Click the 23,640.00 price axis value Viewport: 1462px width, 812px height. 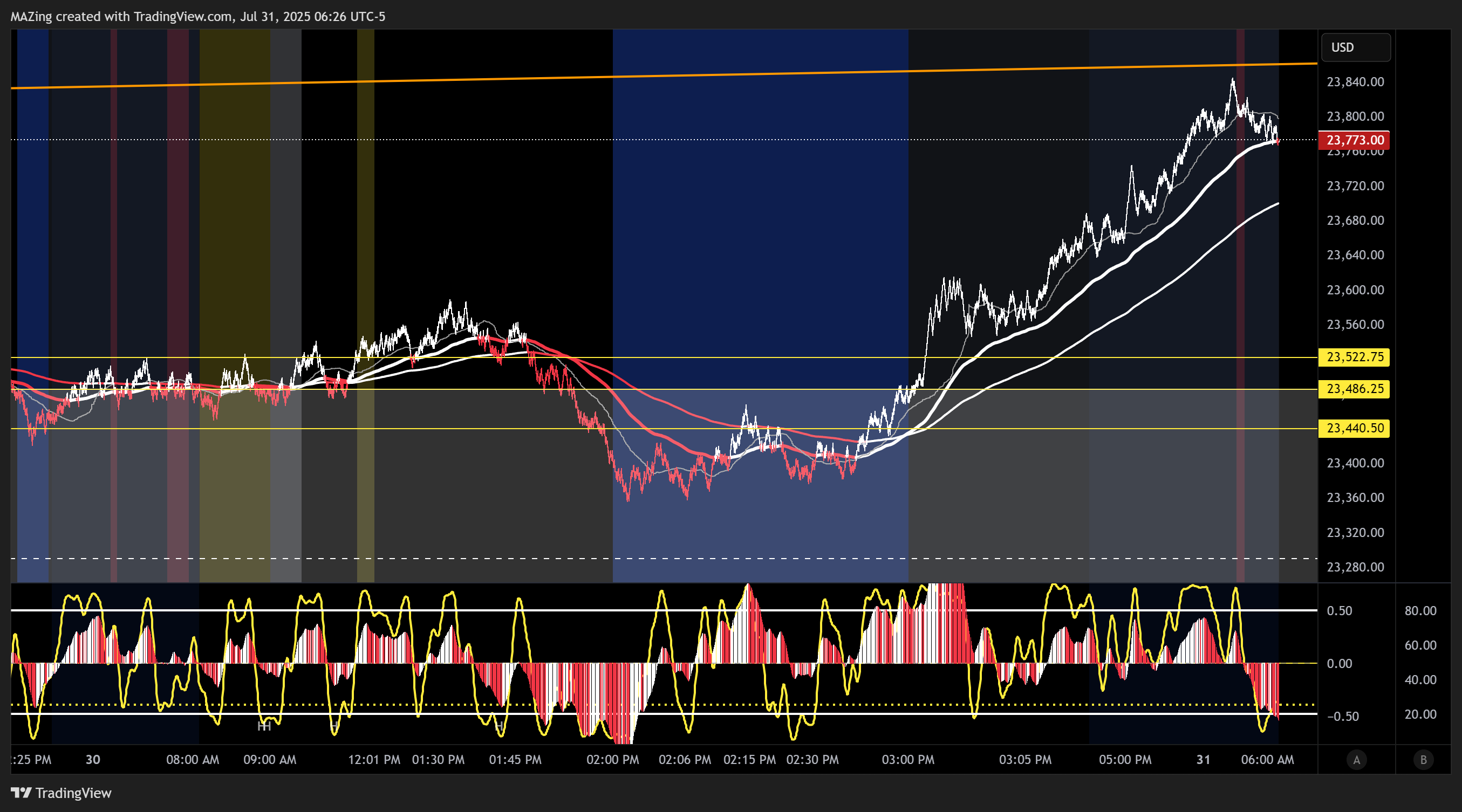pyautogui.click(x=1355, y=255)
